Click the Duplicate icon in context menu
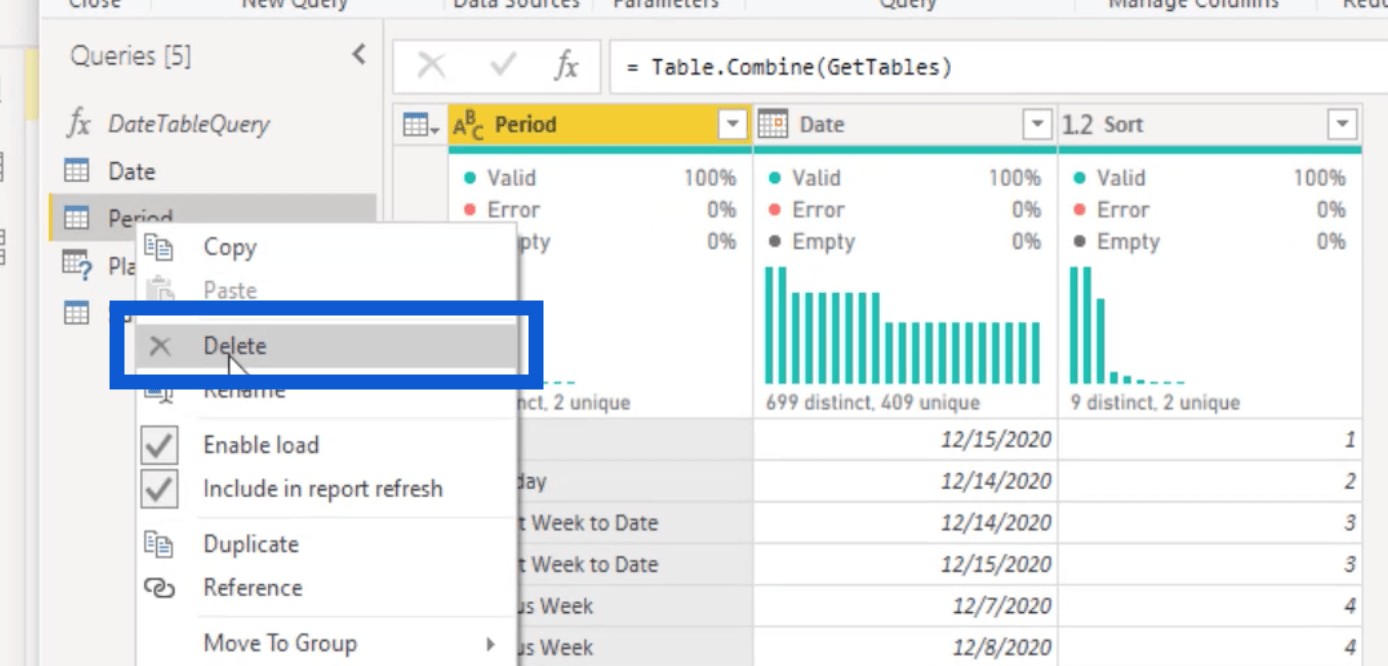This screenshot has width=1388, height=666. pos(159,544)
